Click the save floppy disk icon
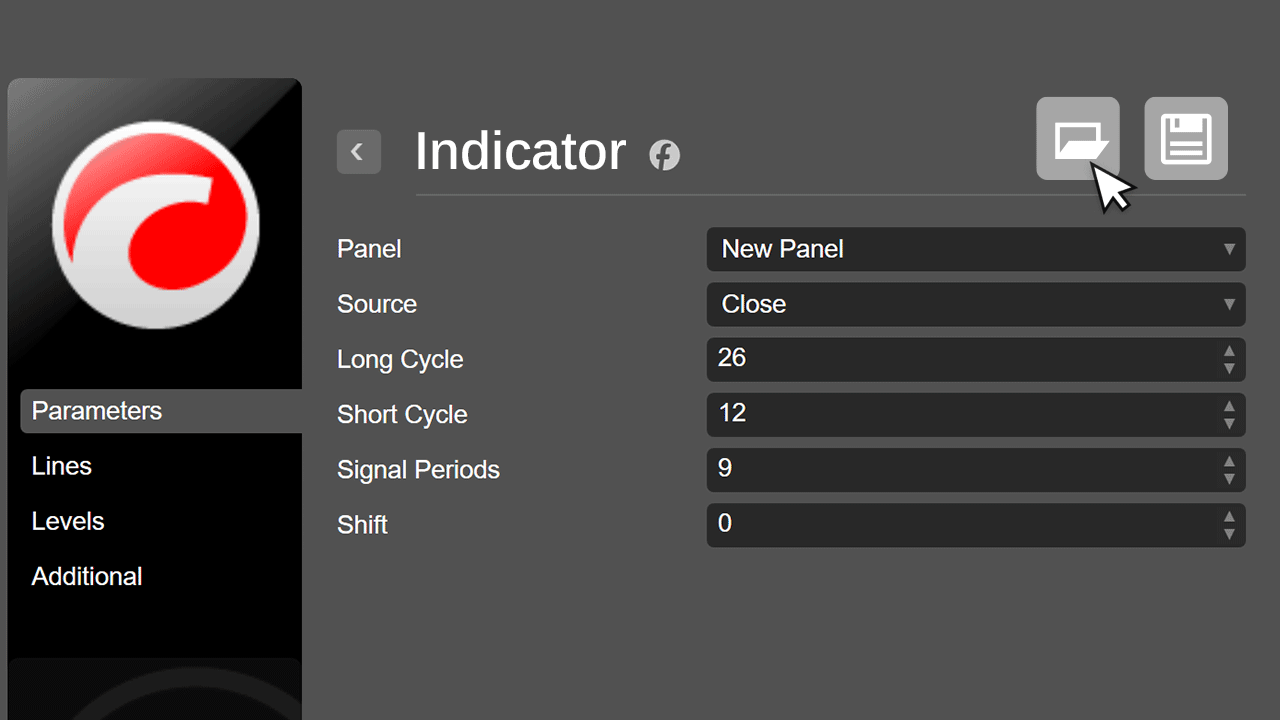1280x720 pixels. (x=1186, y=138)
